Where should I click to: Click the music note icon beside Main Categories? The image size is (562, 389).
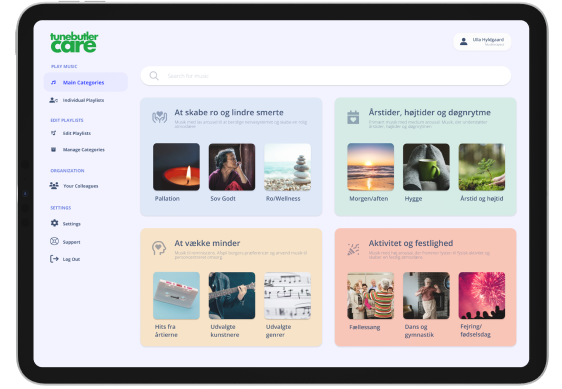pos(53,82)
